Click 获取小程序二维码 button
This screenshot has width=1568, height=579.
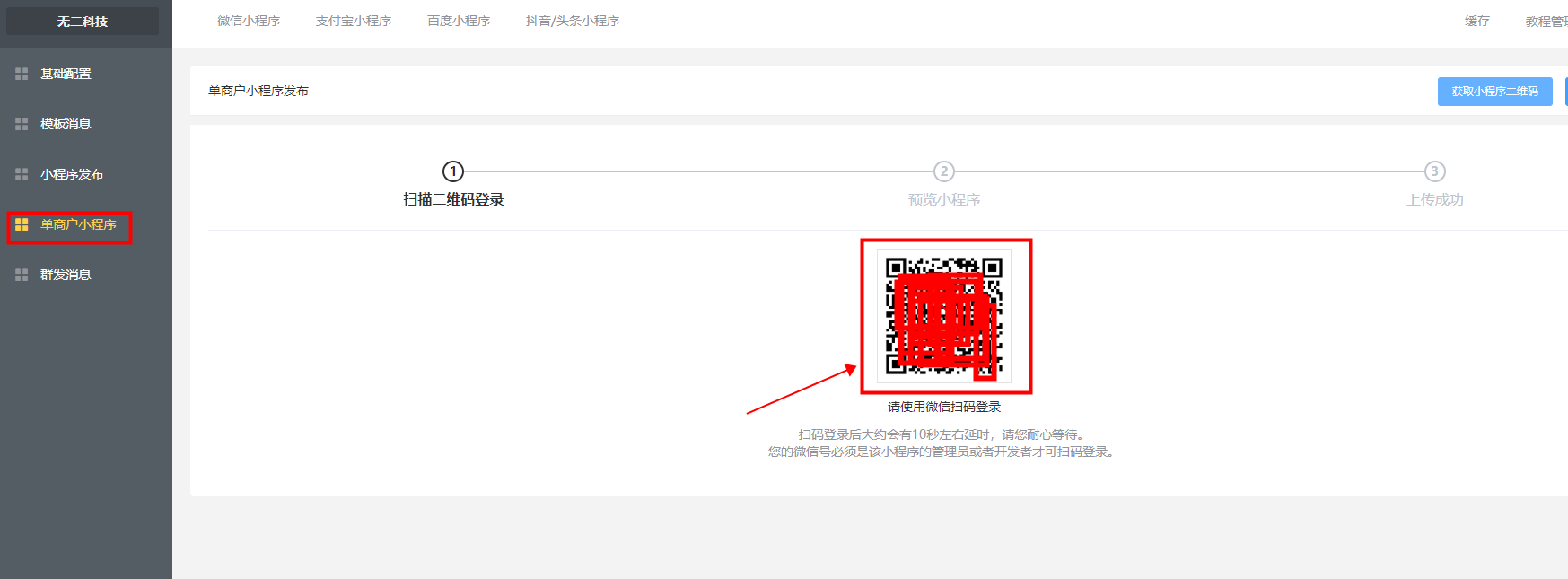1495,92
